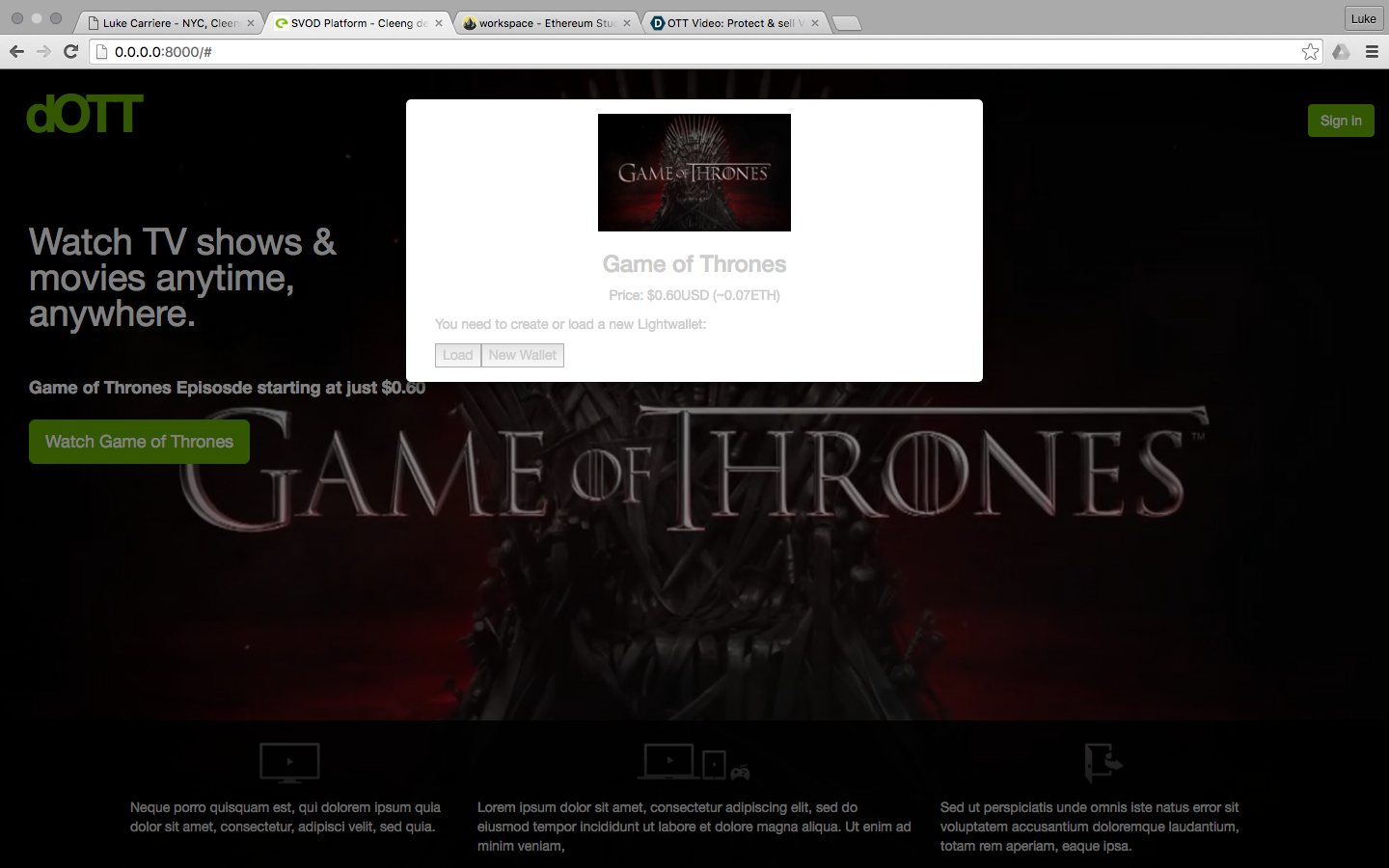The width and height of the screenshot is (1389, 868).
Task: Click the Load wallet button
Action: click(x=458, y=355)
